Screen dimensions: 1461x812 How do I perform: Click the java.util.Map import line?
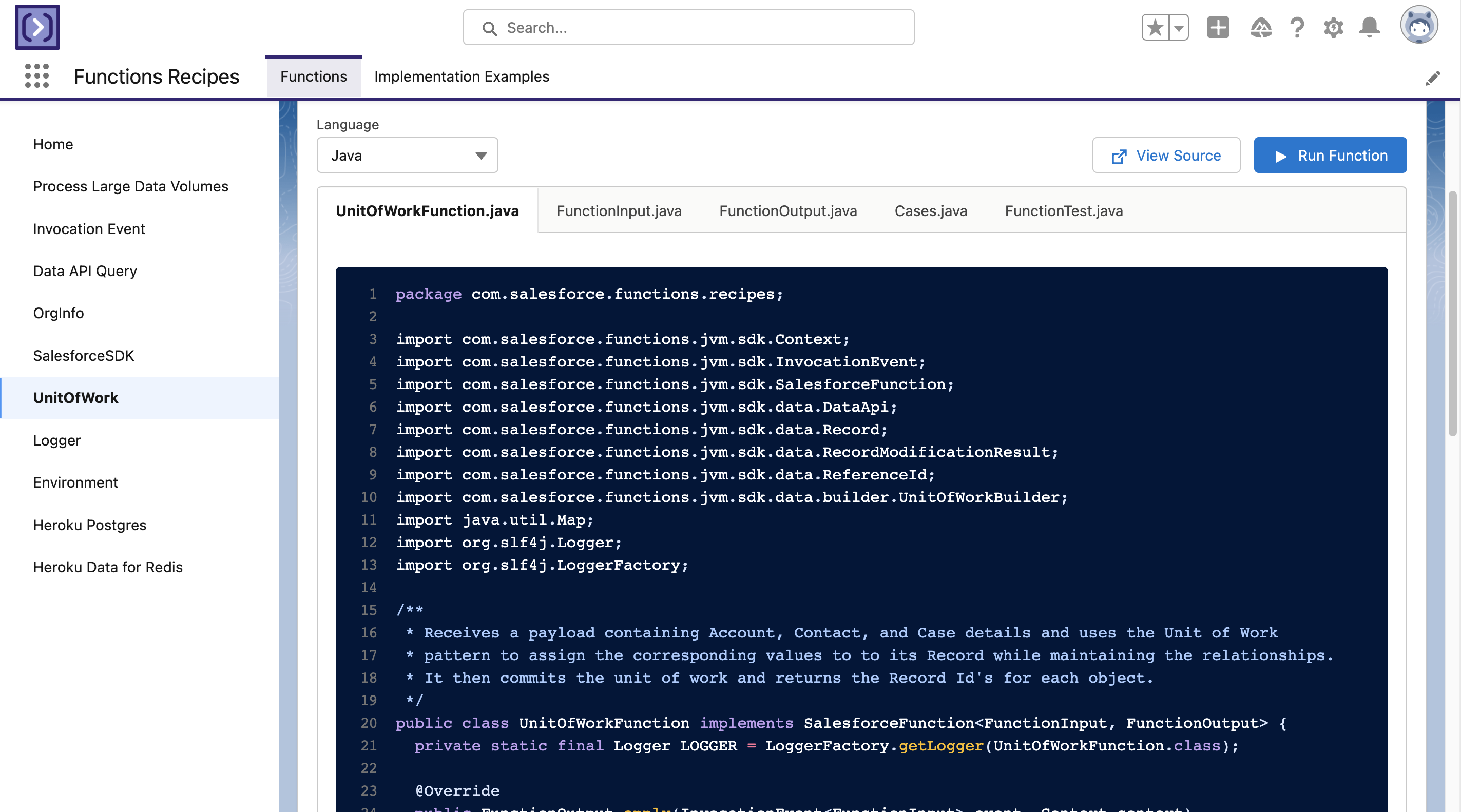tap(494, 519)
